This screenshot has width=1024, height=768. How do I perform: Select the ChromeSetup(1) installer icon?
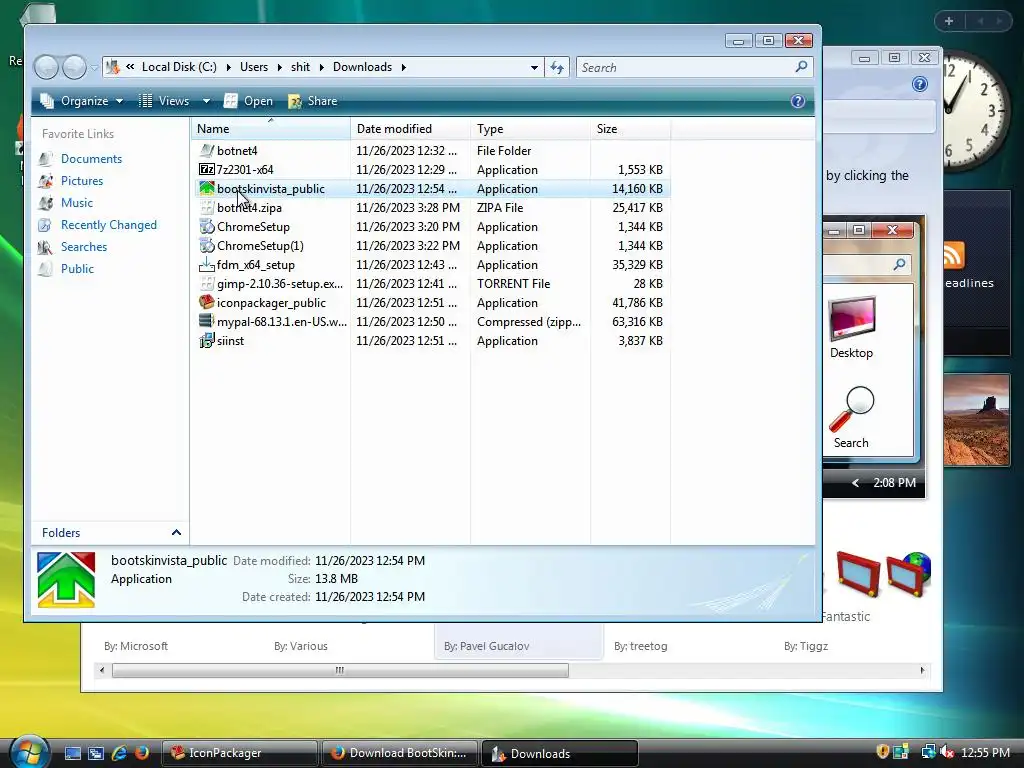[x=207, y=246]
